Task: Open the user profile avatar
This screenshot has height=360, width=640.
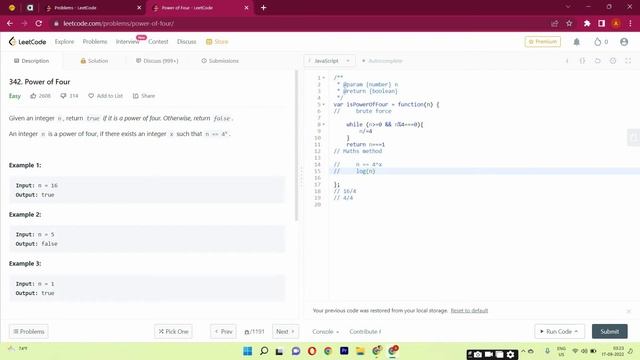Action: [624, 42]
